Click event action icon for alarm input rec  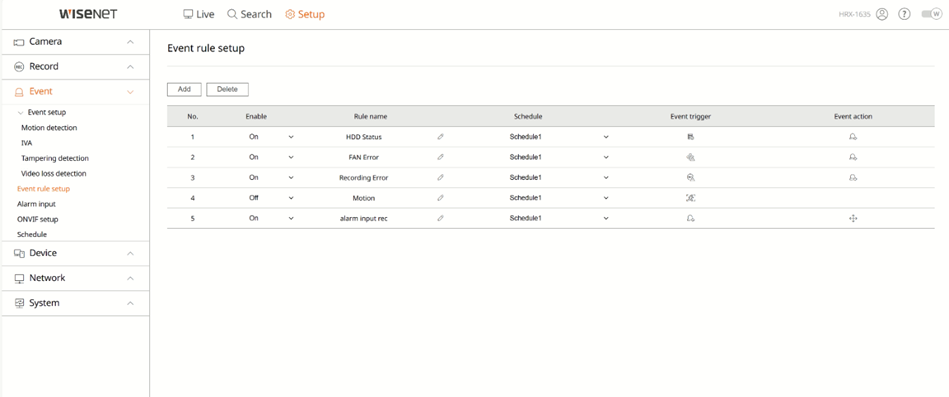pyautogui.click(x=853, y=218)
